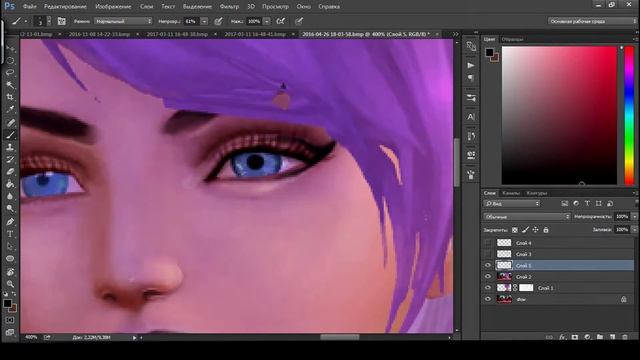The image size is (640, 360).
Task: Switch to the Образцы swatches tab
Action: click(x=512, y=40)
